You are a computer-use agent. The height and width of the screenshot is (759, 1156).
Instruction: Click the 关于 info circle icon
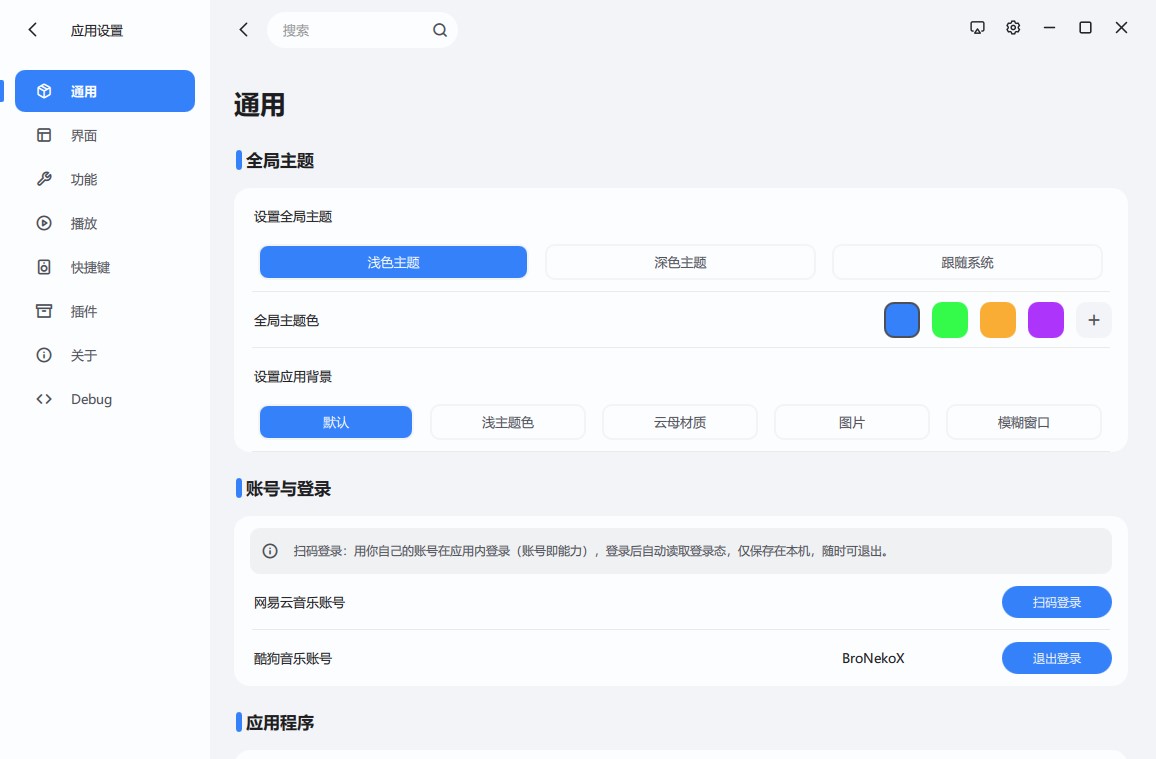coord(44,355)
